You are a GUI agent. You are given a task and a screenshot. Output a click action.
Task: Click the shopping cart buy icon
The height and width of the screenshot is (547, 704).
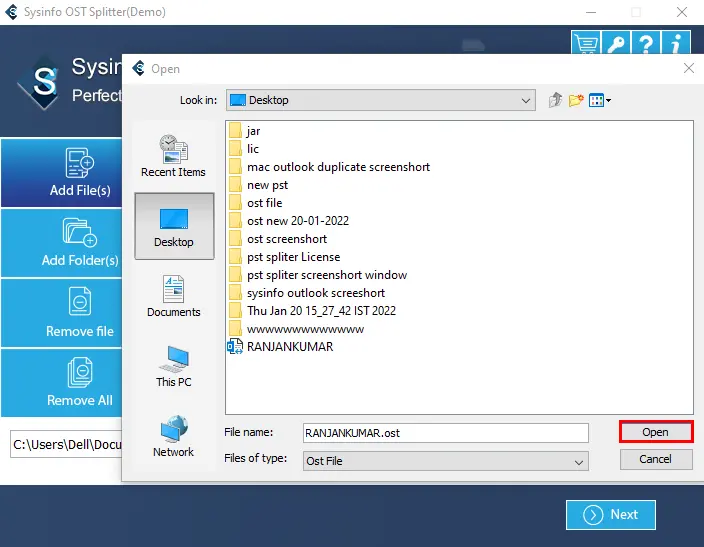coord(586,43)
